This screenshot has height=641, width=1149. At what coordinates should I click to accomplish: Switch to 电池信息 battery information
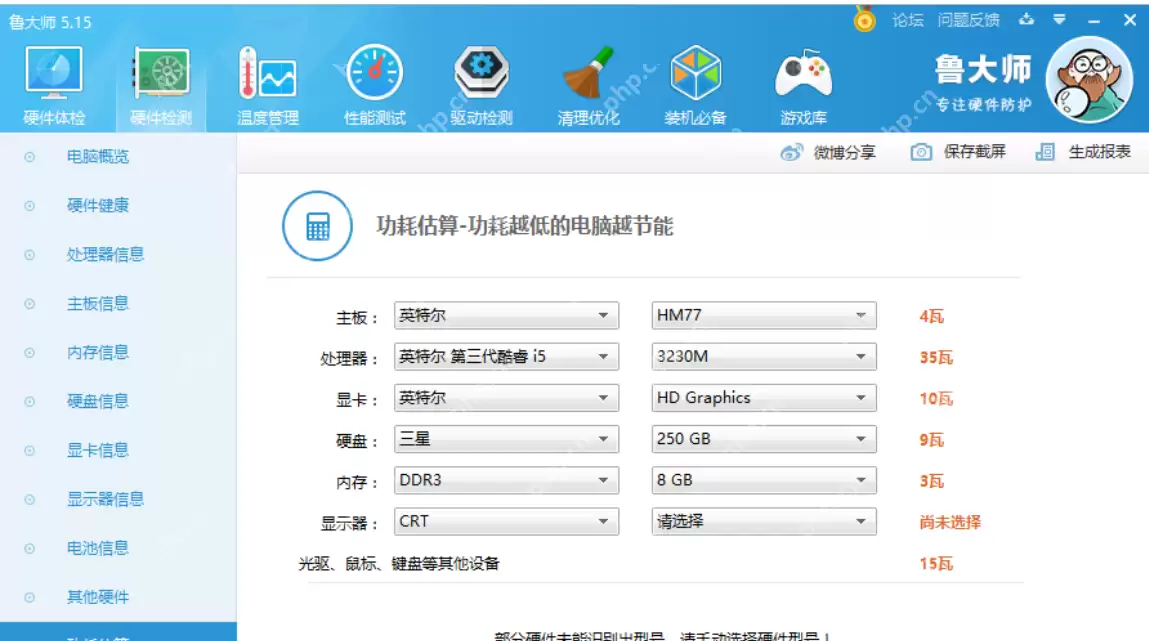click(x=97, y=548)
